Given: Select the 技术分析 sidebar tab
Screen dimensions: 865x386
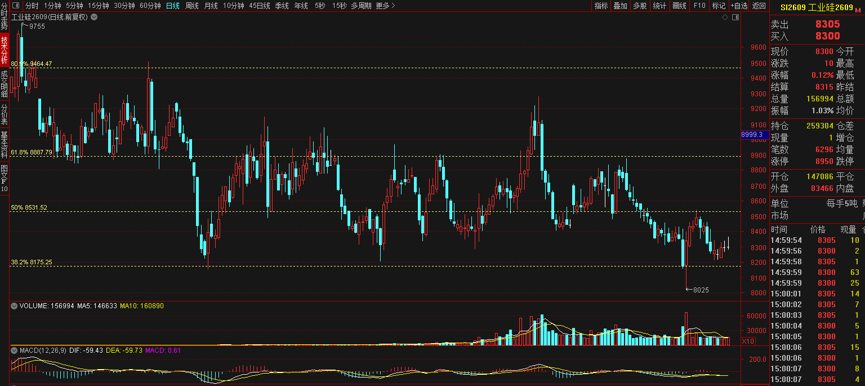Looking at the screenshot, I should tap(4, 50).
